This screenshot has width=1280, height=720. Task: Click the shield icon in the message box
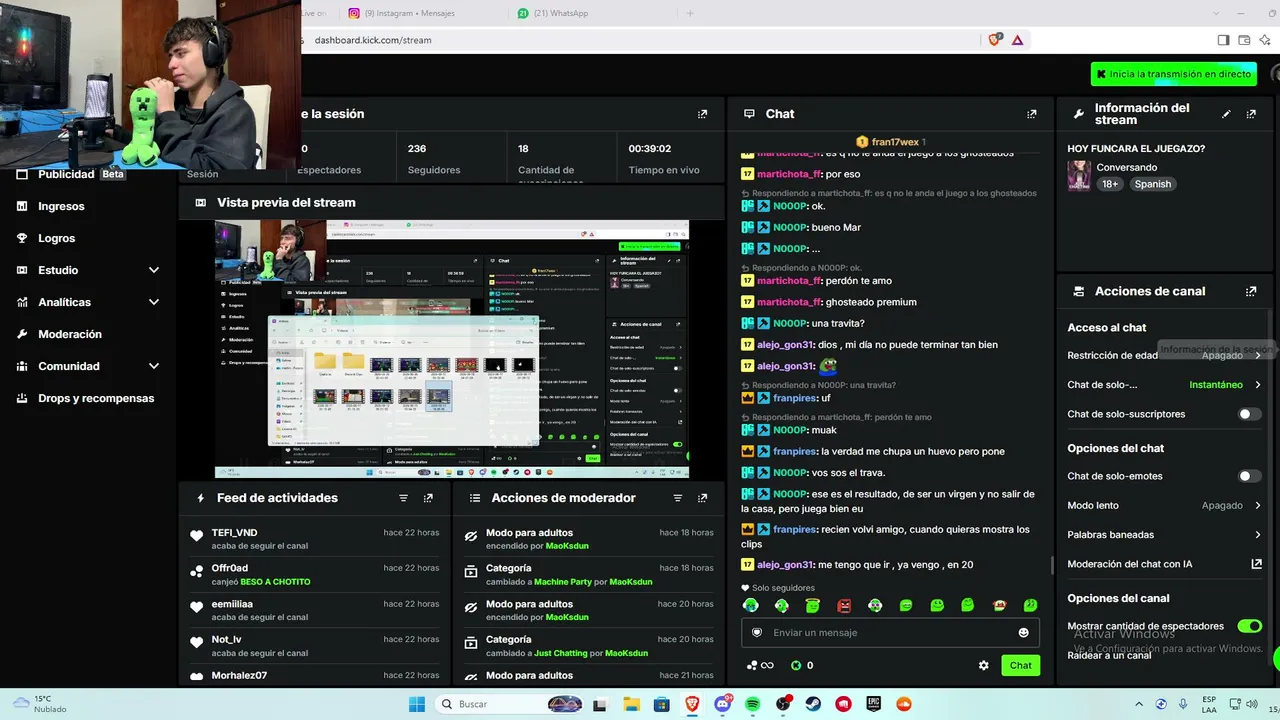click(757, 633)
